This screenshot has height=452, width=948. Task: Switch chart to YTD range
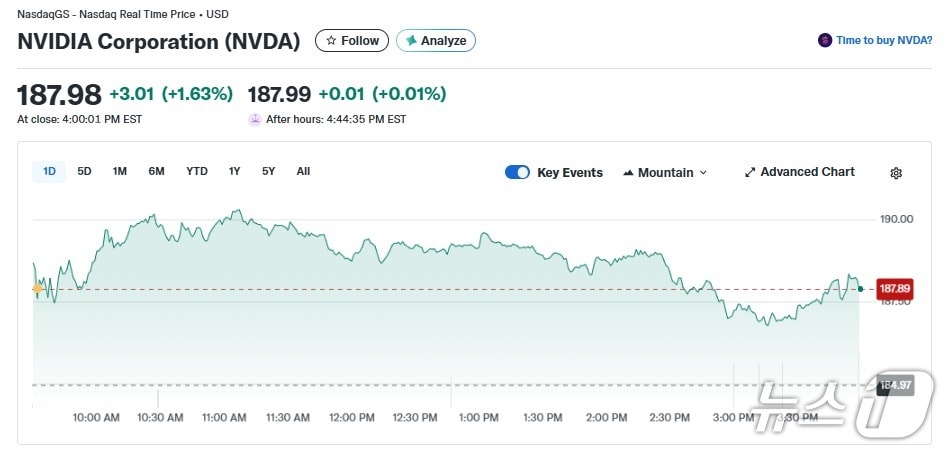click(x=197, y=171)
